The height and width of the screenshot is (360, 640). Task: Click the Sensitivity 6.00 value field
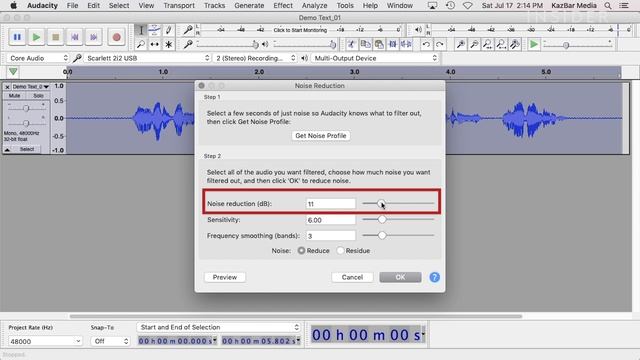tap(331, 220)
